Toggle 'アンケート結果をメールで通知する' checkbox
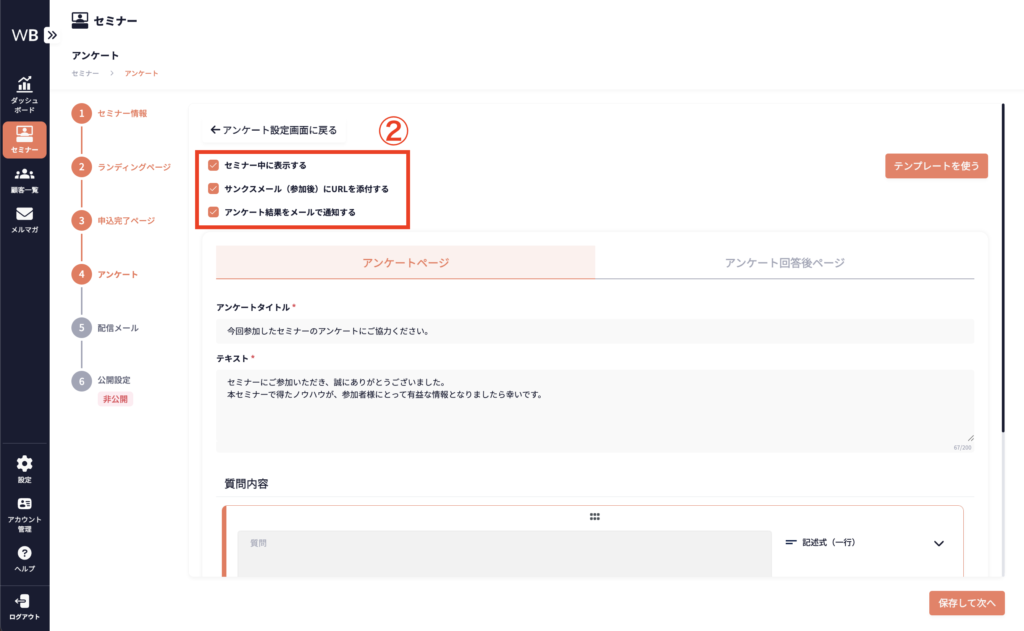 (x=213, y=212)
